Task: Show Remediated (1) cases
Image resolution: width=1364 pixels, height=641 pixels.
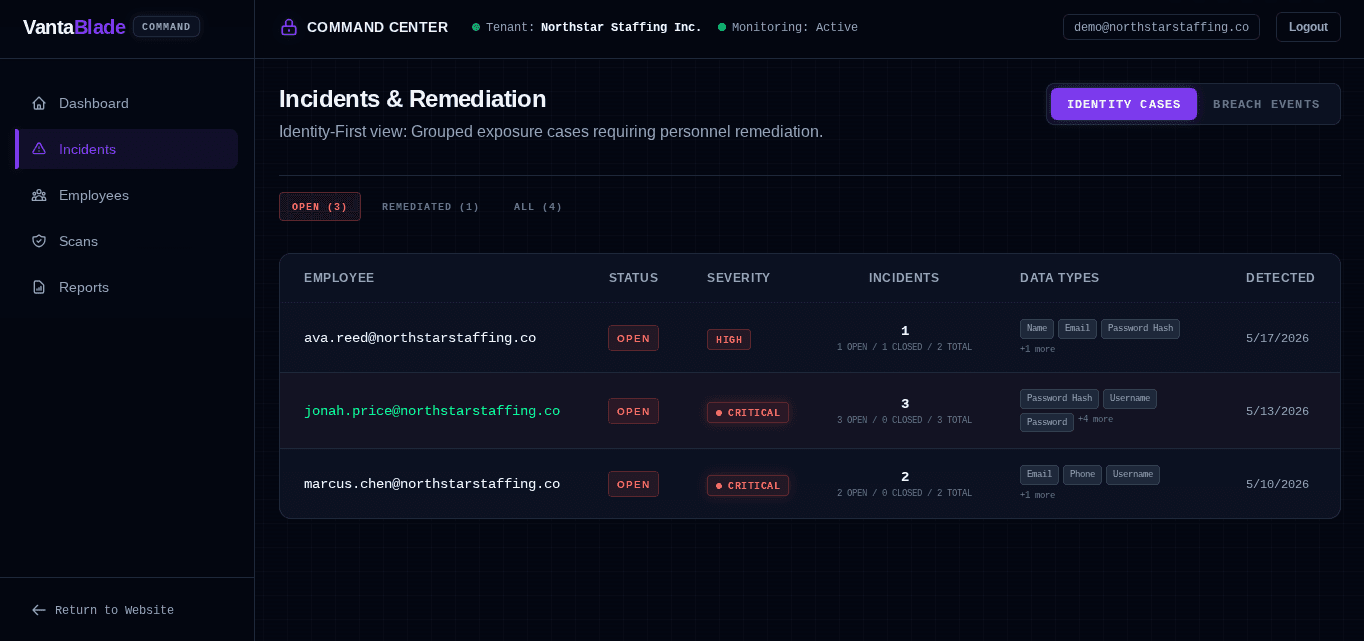Action: tap(431, 207)
